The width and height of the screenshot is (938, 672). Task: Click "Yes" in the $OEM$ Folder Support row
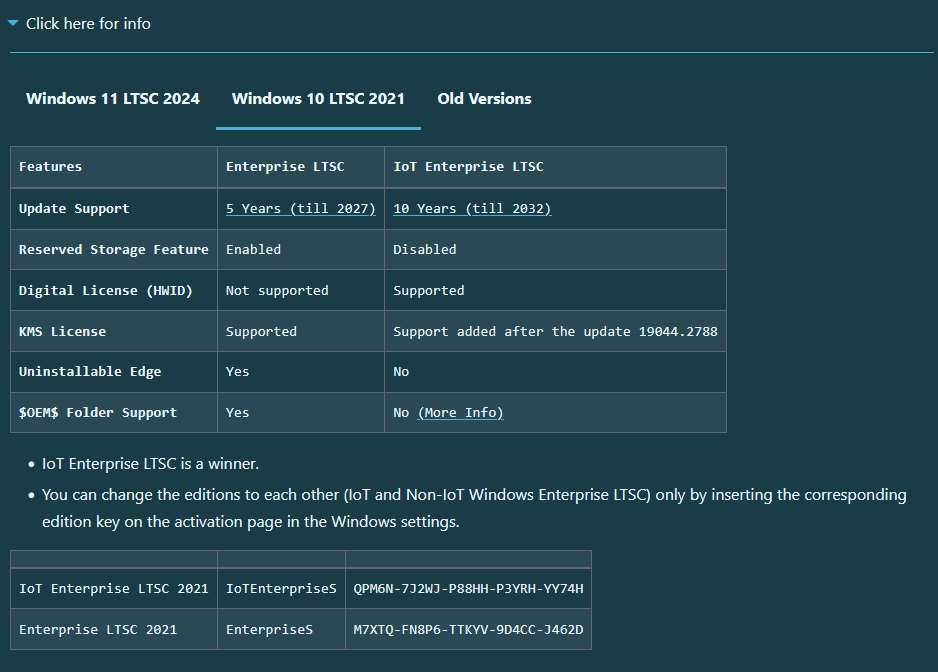click(301, 413)
